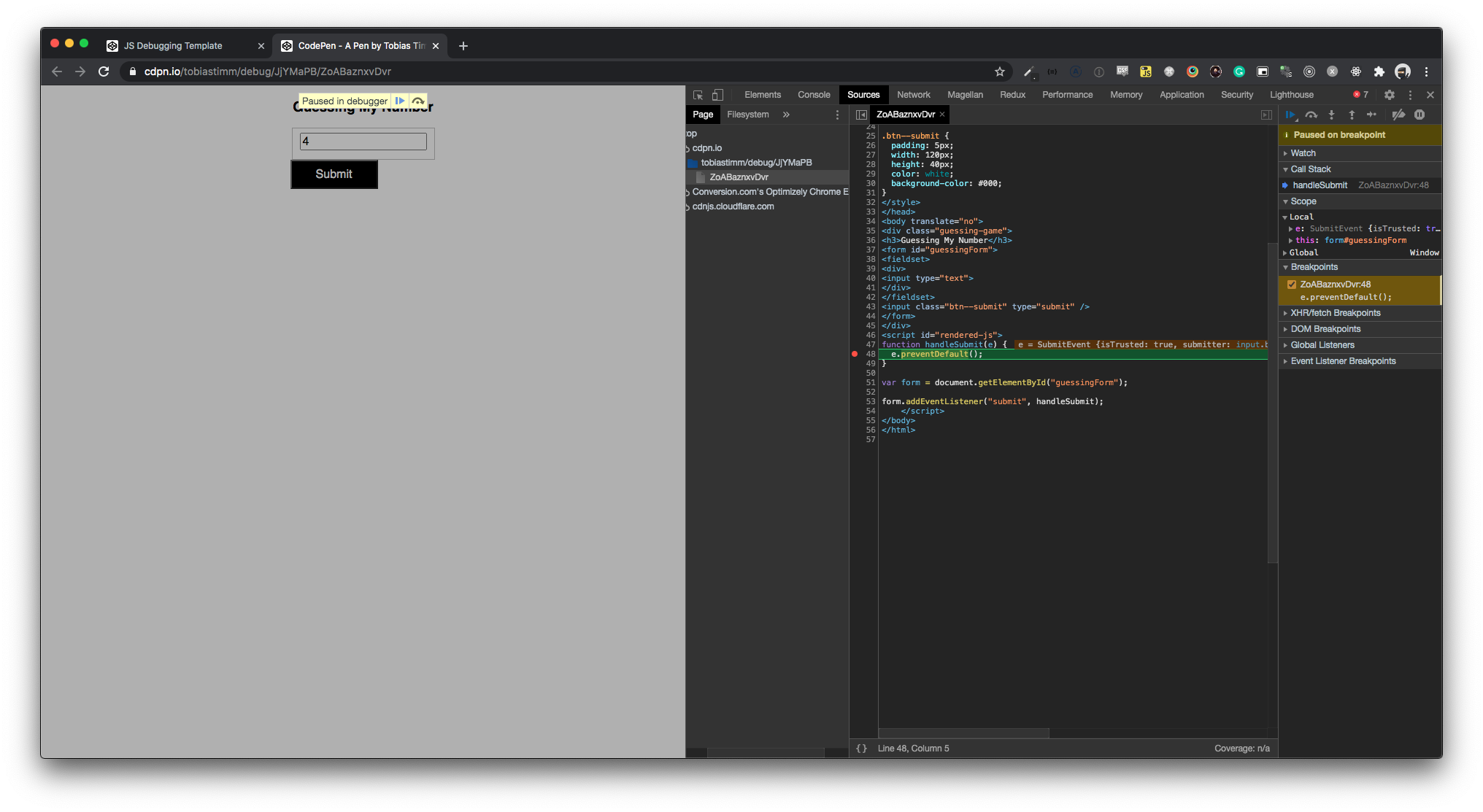Expand Event Listener Breakpoints section
1483x812 pixels.
point(1360,361)
